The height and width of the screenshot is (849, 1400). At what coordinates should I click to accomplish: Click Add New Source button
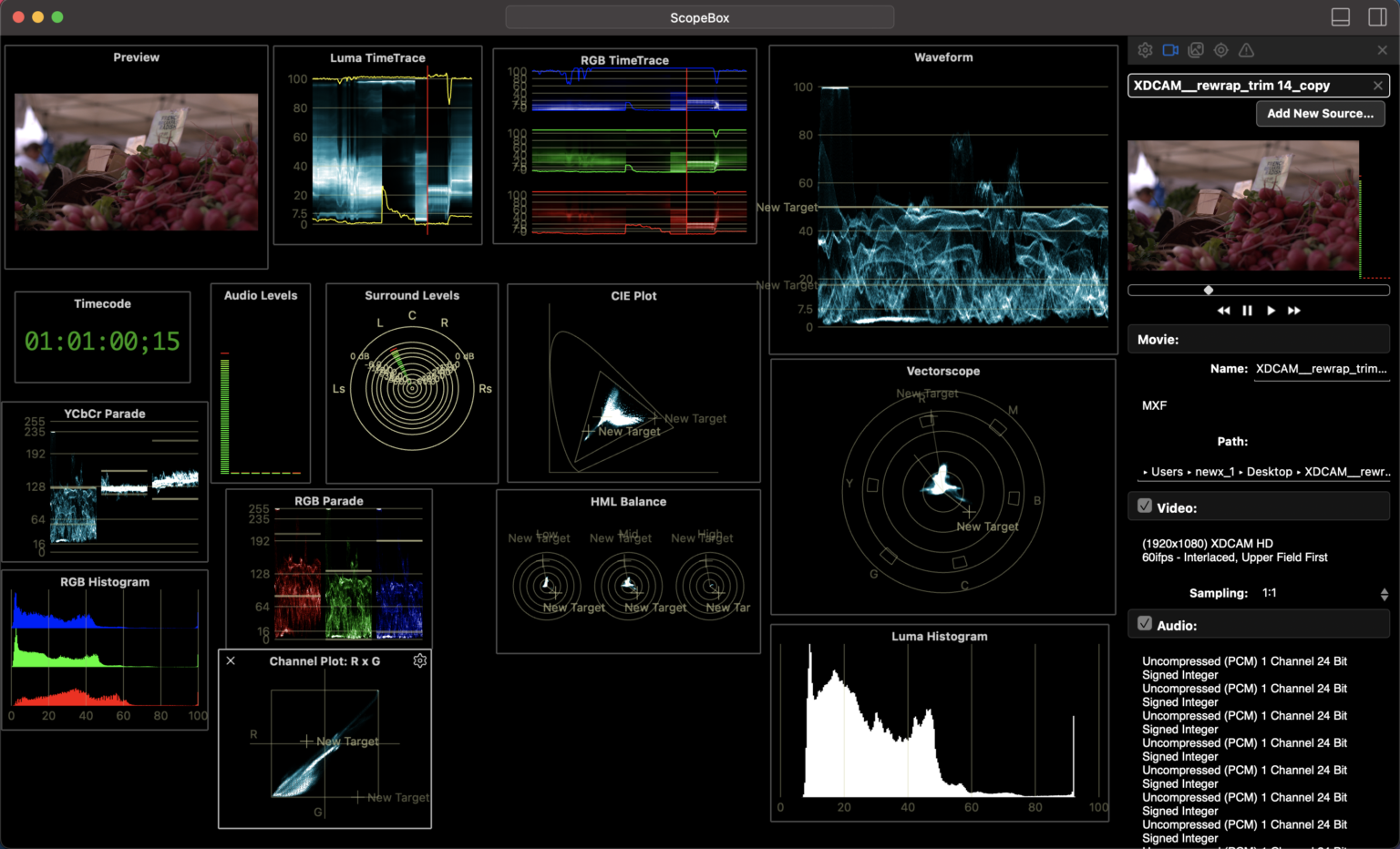pos(1320,113)
